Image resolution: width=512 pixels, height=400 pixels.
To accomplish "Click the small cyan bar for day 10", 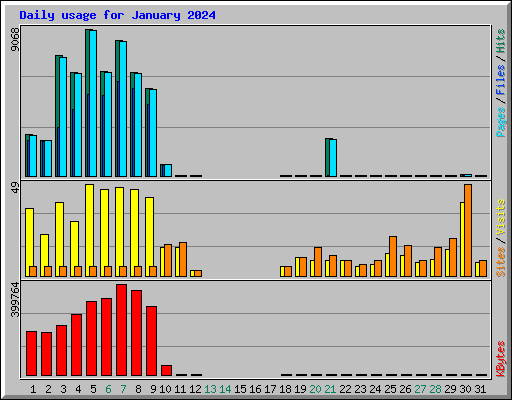I will 168,170.
